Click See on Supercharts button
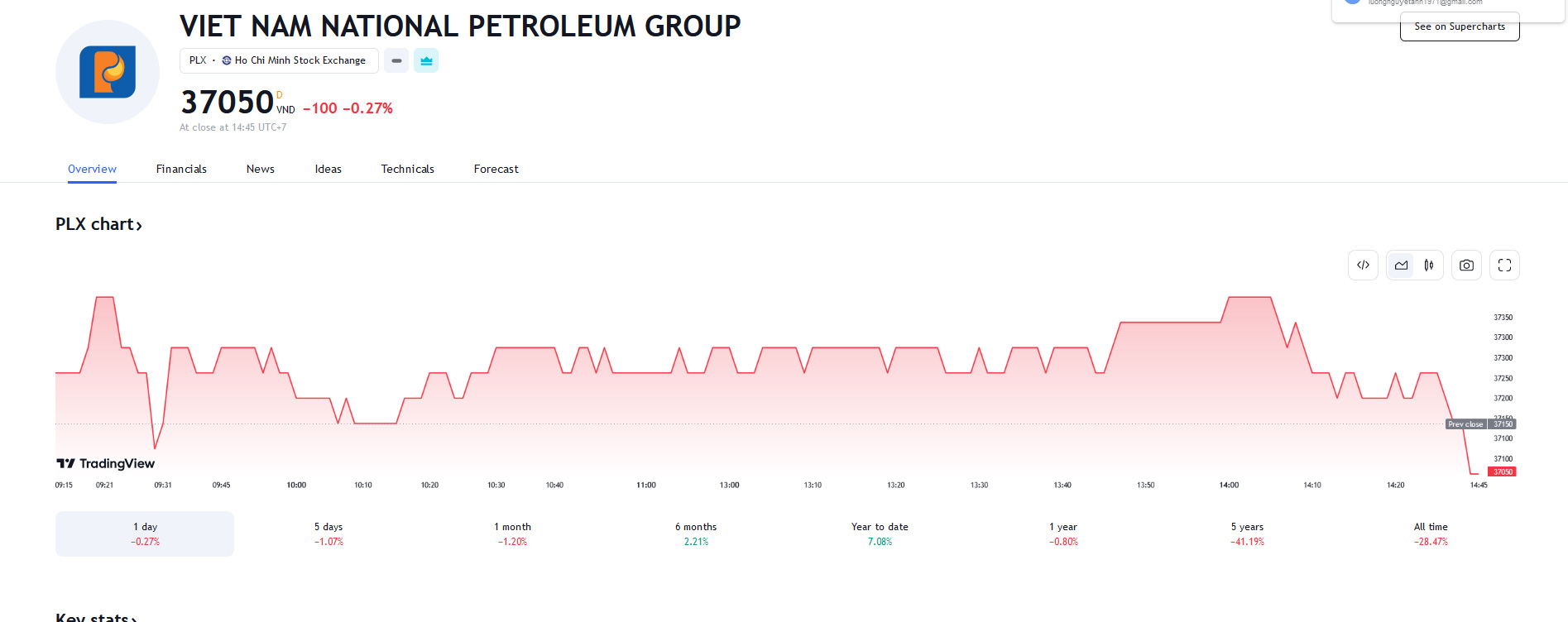 1459,26
